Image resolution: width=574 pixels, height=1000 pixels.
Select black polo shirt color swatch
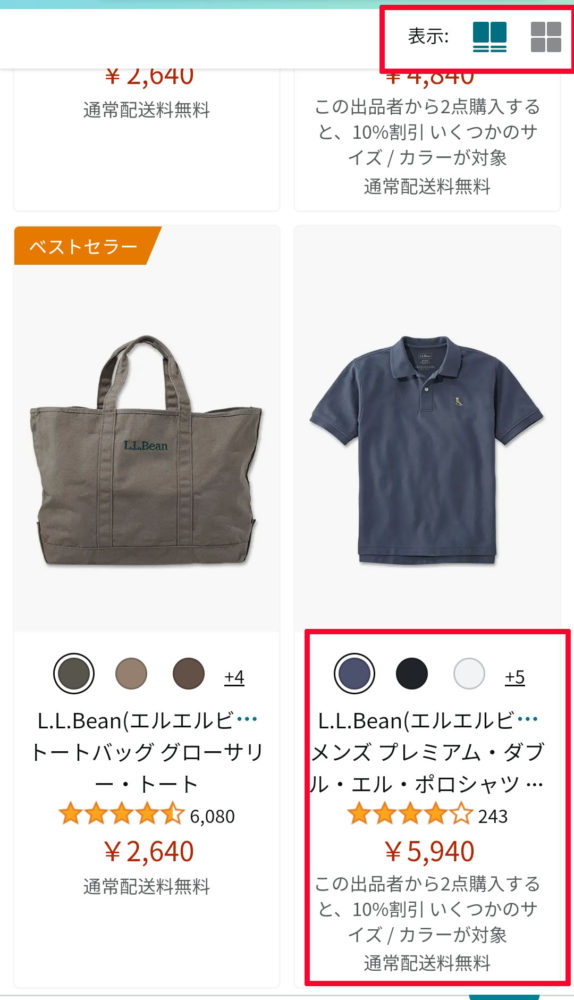point(412,673)
